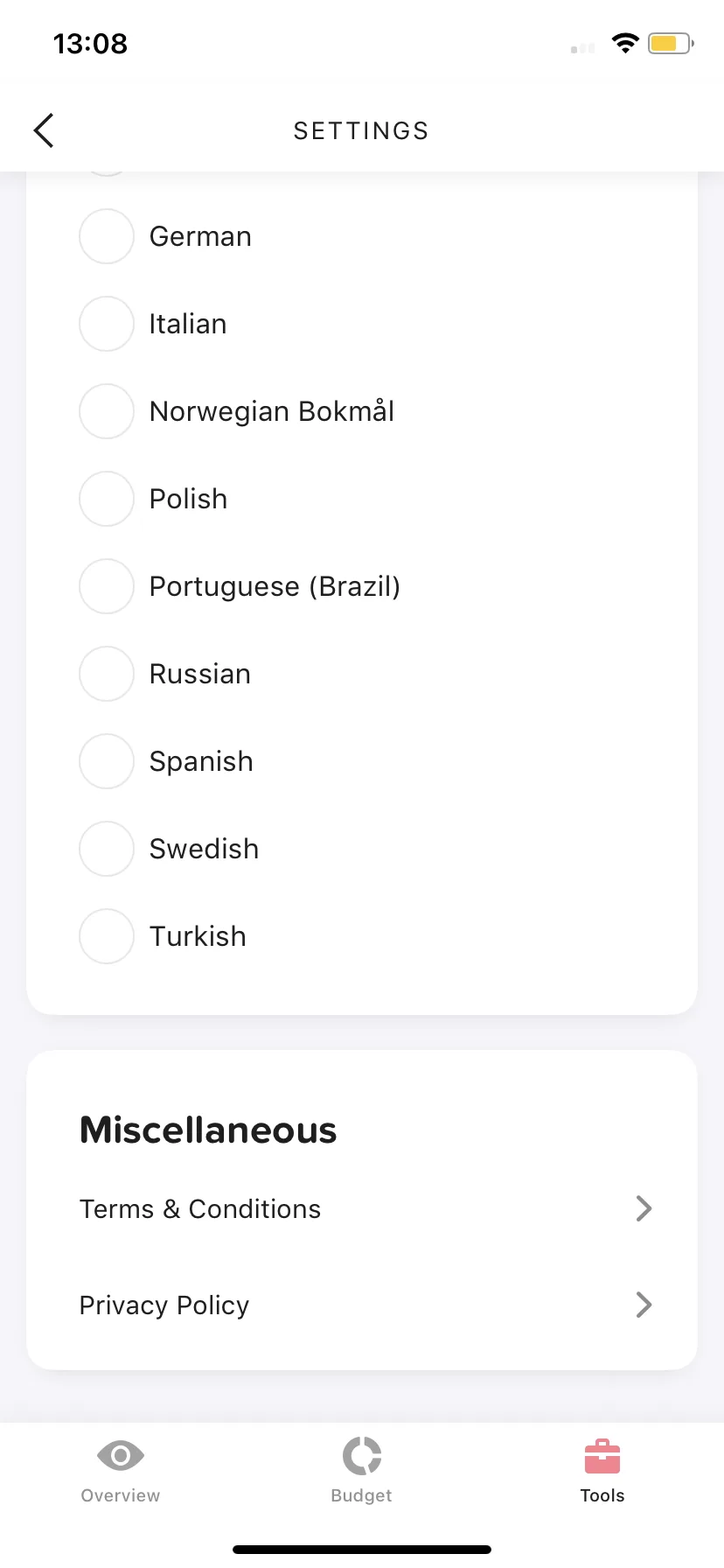
Task: Expand Terms & Conditions chevron
Action: tap(644, 1208)
